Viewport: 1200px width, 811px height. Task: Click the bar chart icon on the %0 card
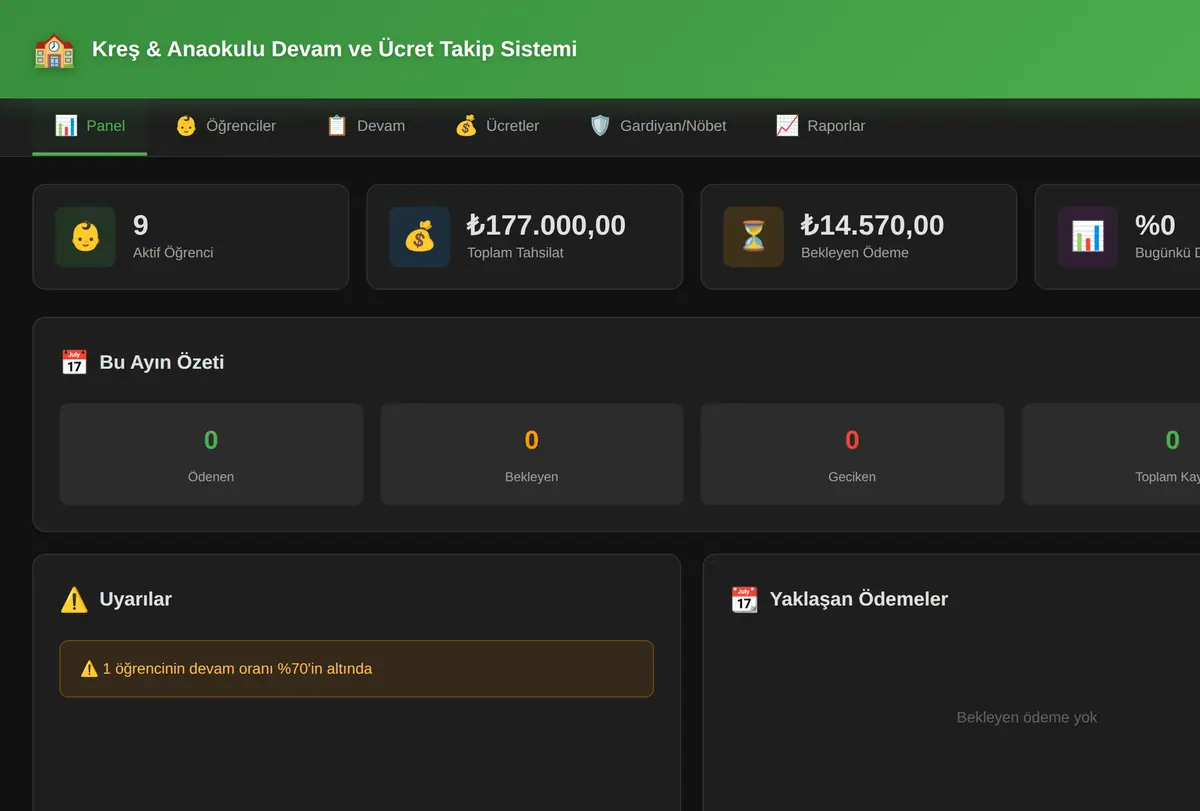pyautogui.click(x=1088, y=237)
